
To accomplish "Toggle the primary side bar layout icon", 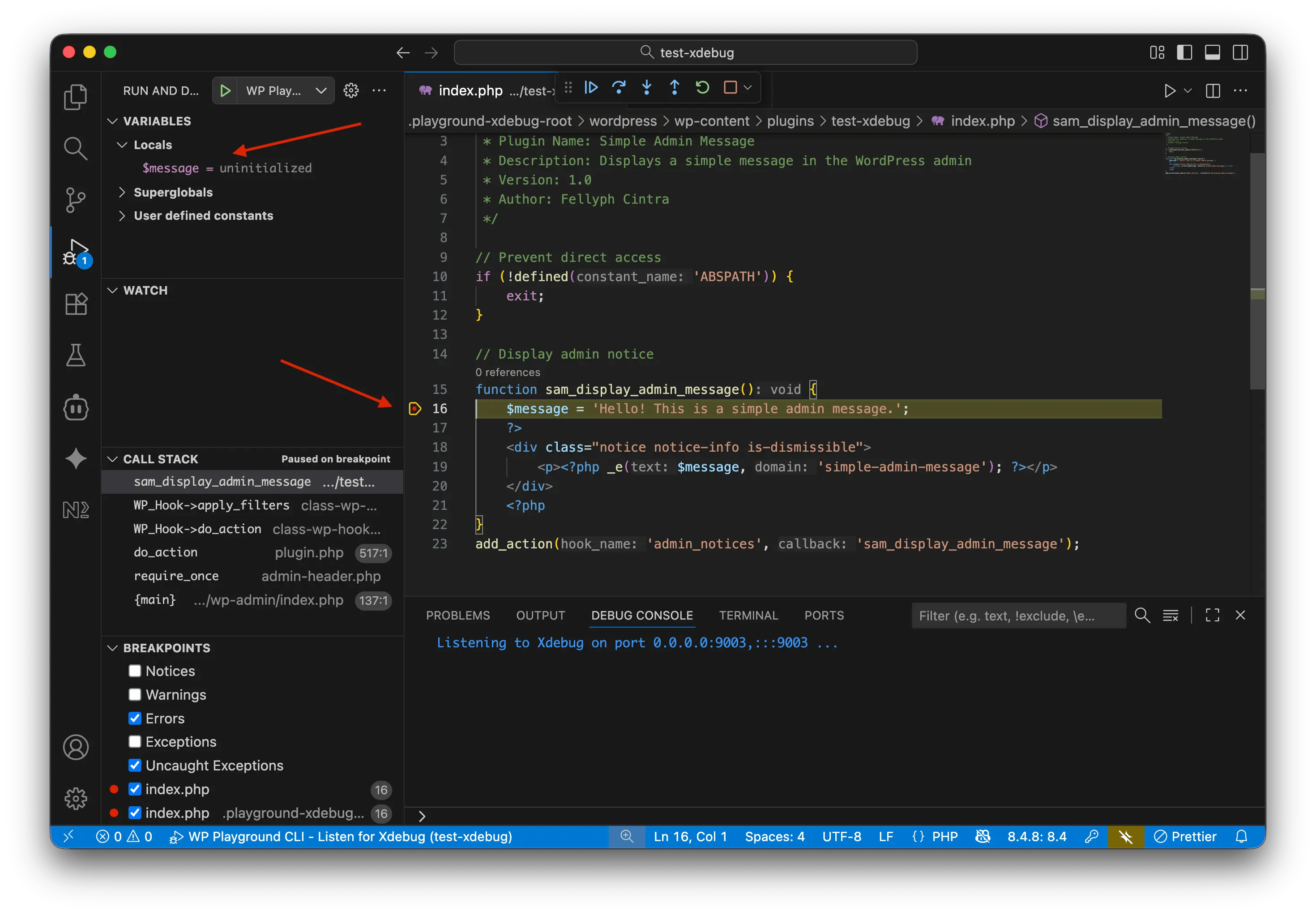I will click(1185, 53).
